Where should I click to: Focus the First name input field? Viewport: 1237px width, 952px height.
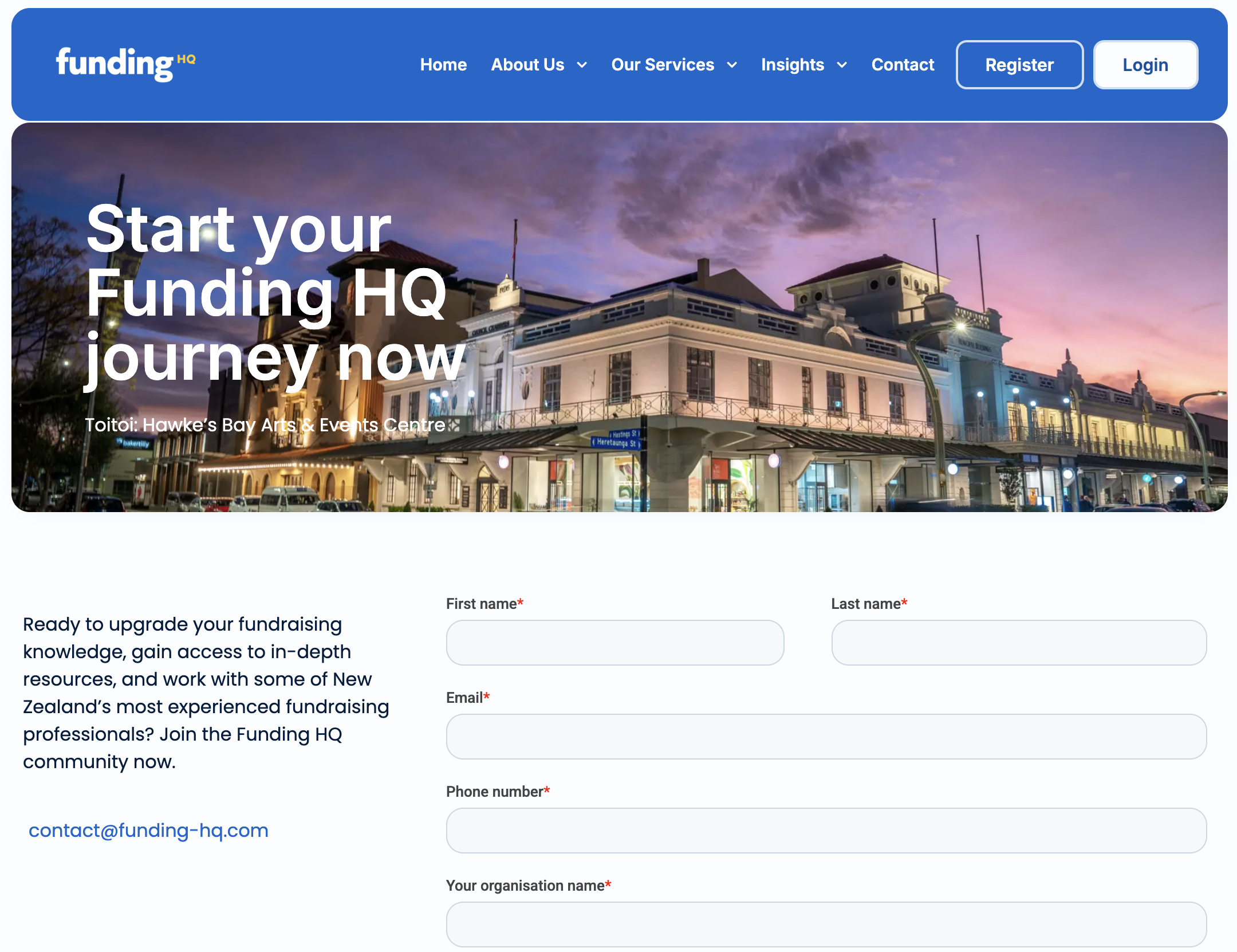point(615,643)
